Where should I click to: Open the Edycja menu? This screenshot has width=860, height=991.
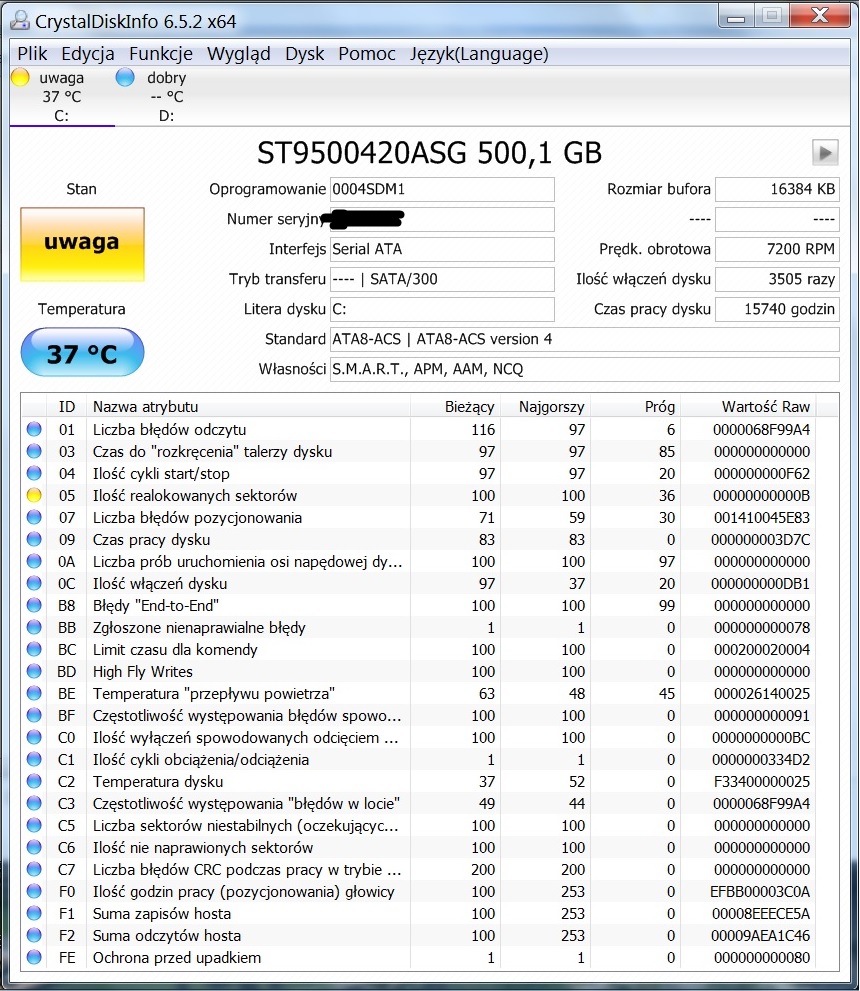pyautogui.click(x=88, y=54)
